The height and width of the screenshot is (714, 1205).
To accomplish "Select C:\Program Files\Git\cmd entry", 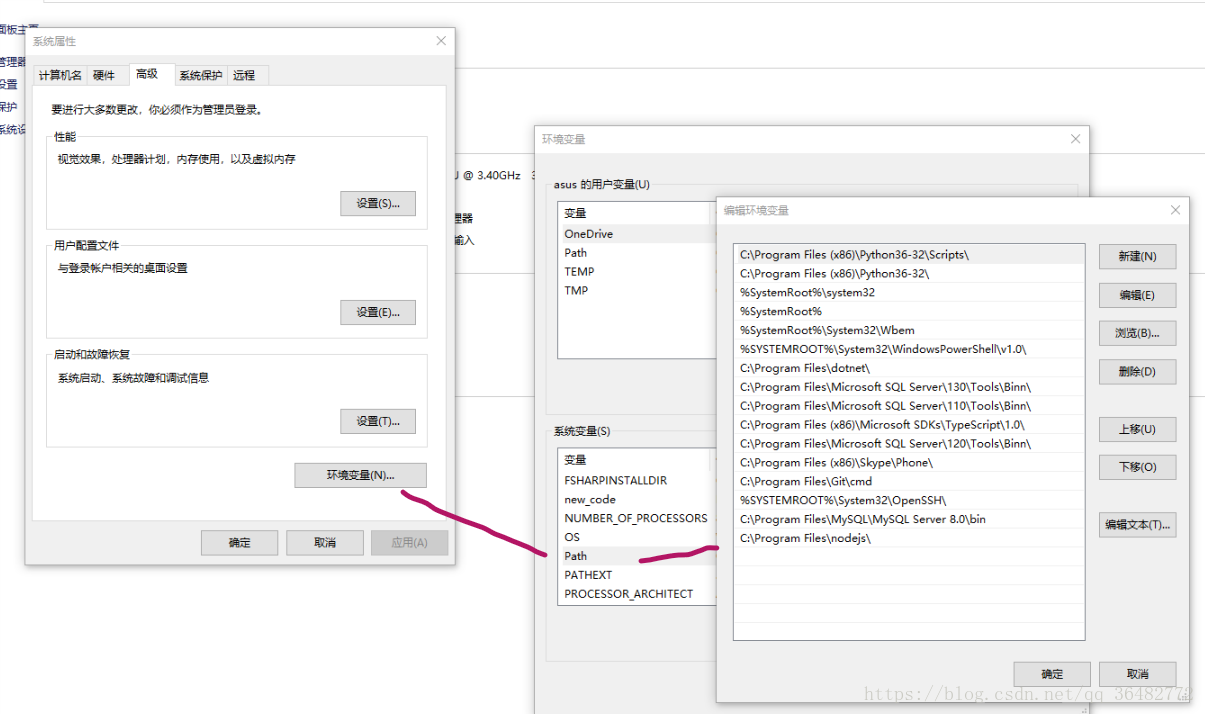I will tap(909, 482).
